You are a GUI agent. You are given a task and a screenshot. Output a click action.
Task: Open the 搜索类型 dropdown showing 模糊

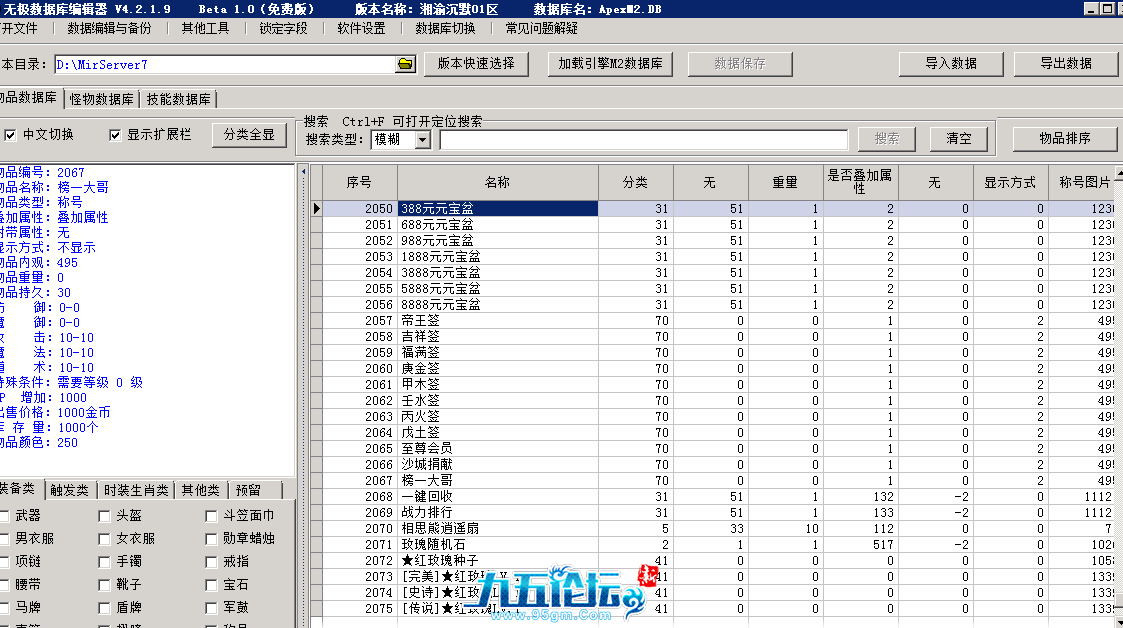click(x=422, y=140)
